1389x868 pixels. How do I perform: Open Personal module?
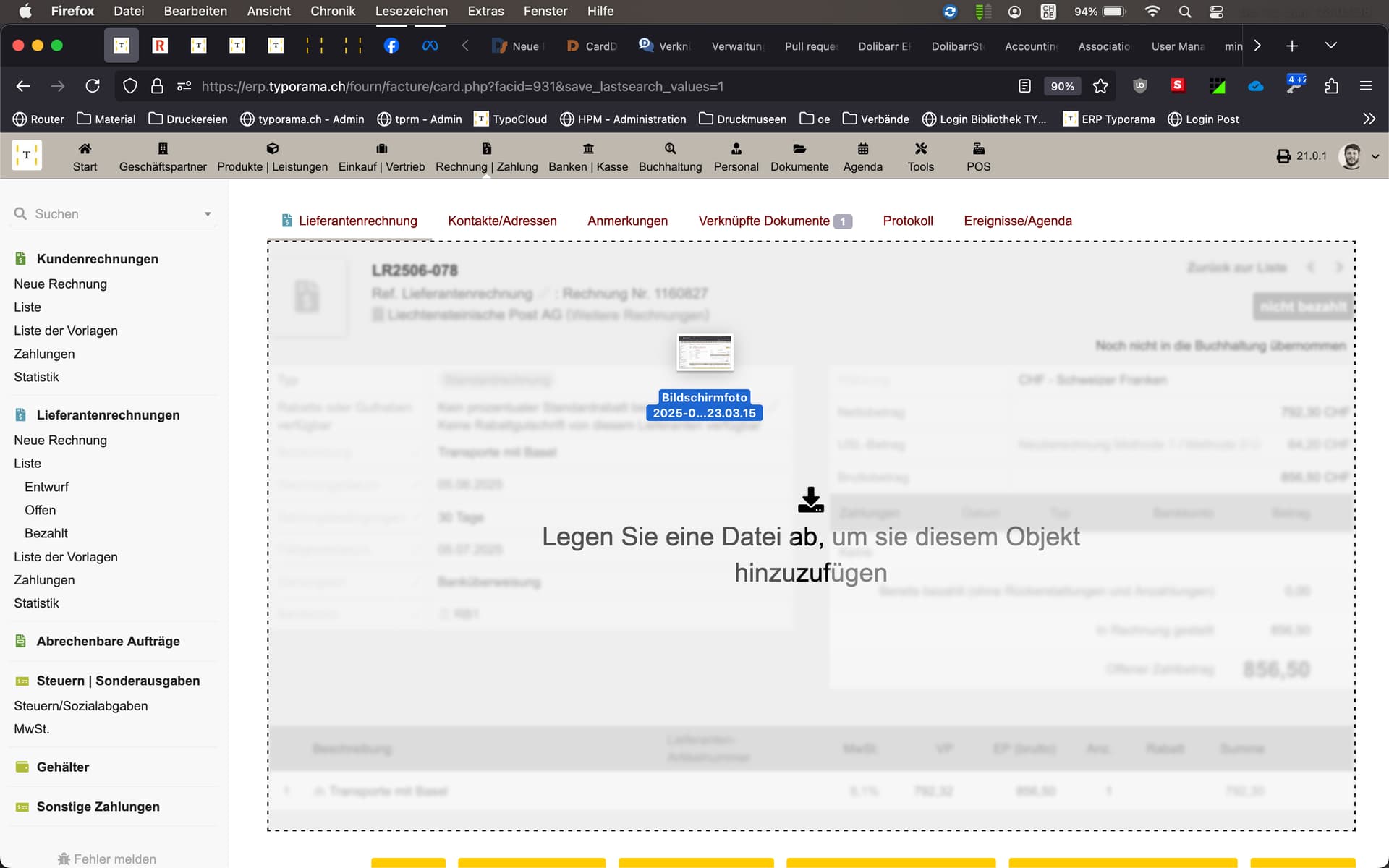pos(736,156)
